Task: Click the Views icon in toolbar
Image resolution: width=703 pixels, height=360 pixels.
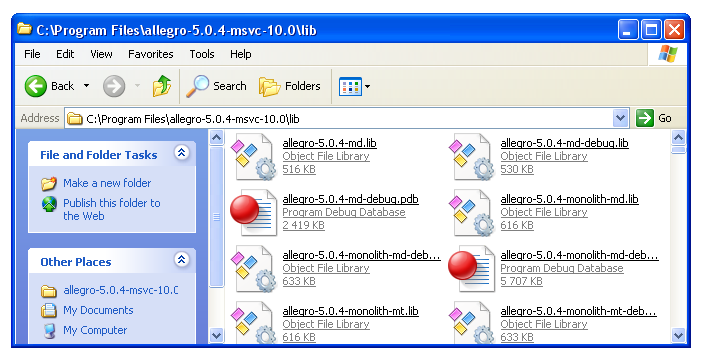Action: click(350, 87)
